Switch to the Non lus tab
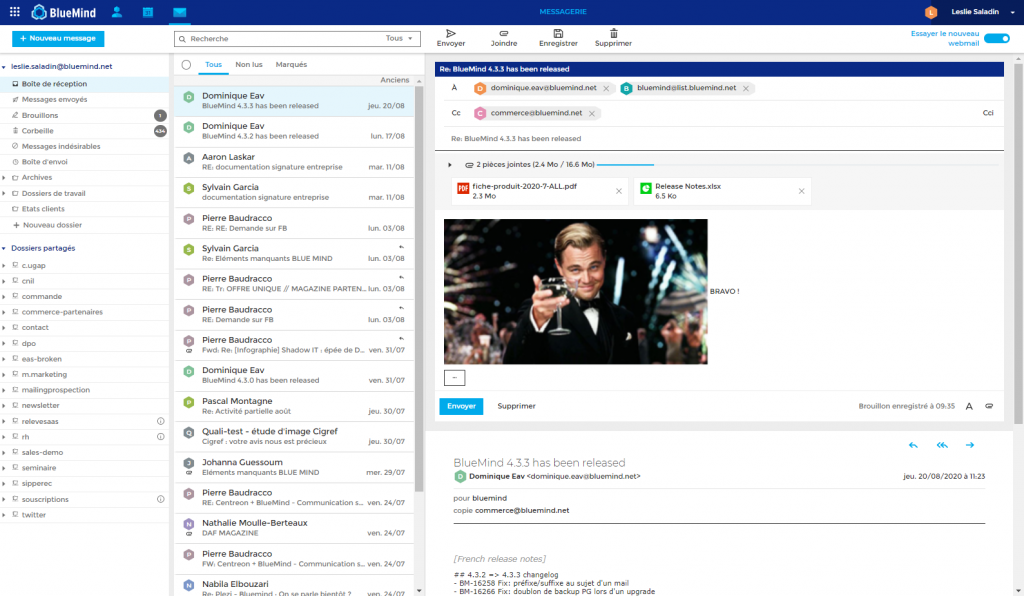Viewport: 1024px width, 596px height. click(249, 64)
